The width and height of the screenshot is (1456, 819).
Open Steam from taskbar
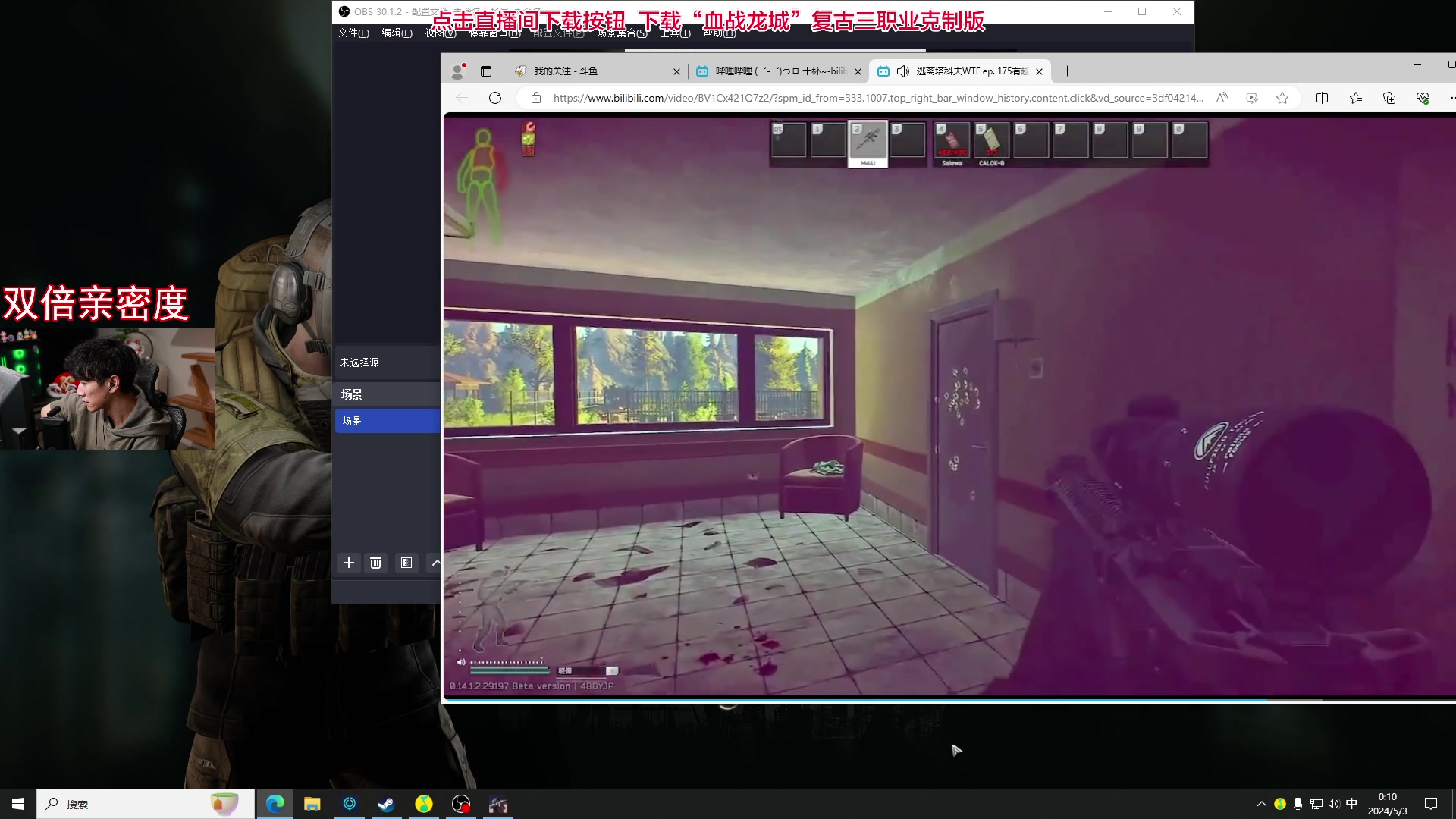(387, 804)
